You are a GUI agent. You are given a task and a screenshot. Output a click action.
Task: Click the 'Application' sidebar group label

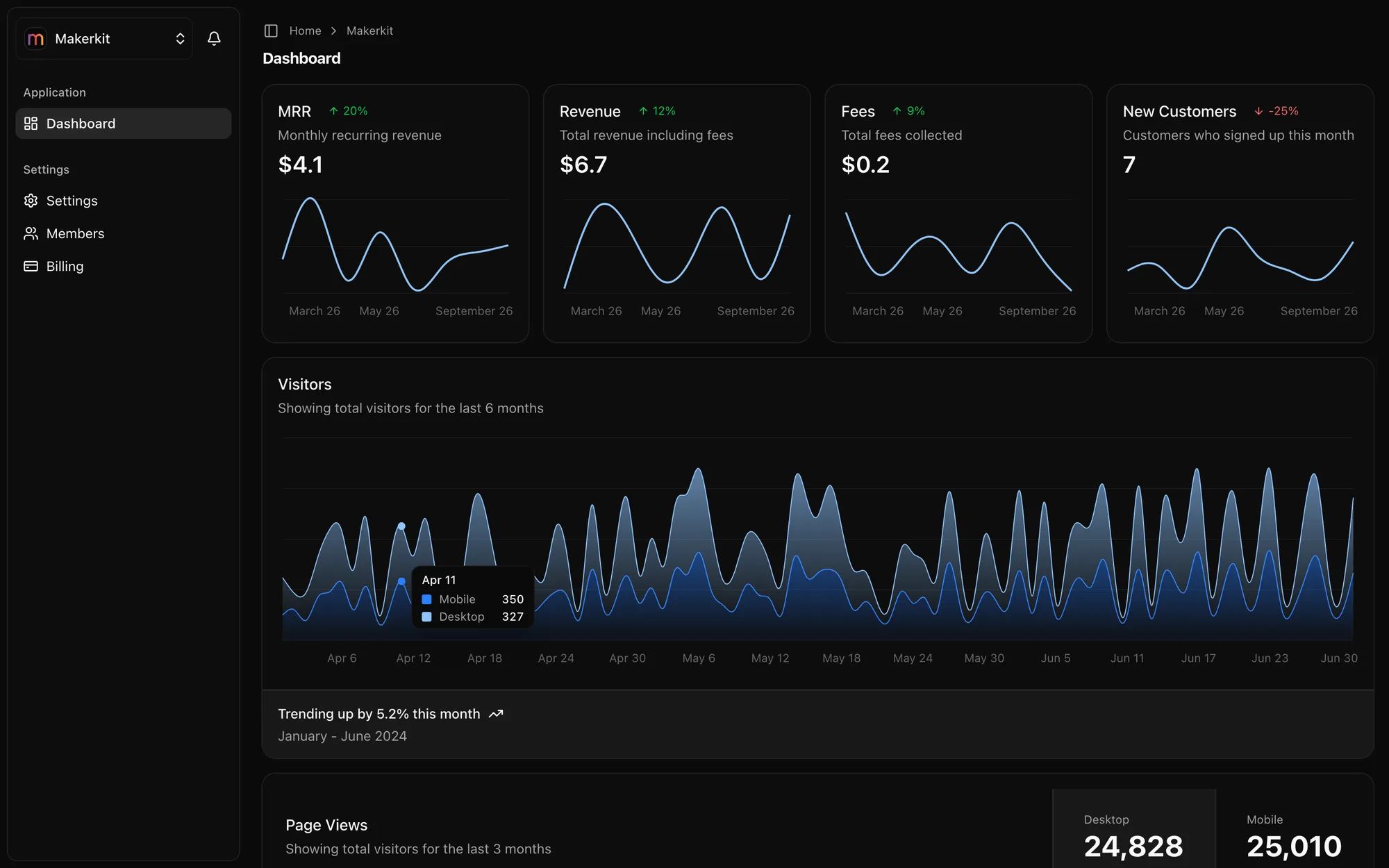[x=55, y=92]
